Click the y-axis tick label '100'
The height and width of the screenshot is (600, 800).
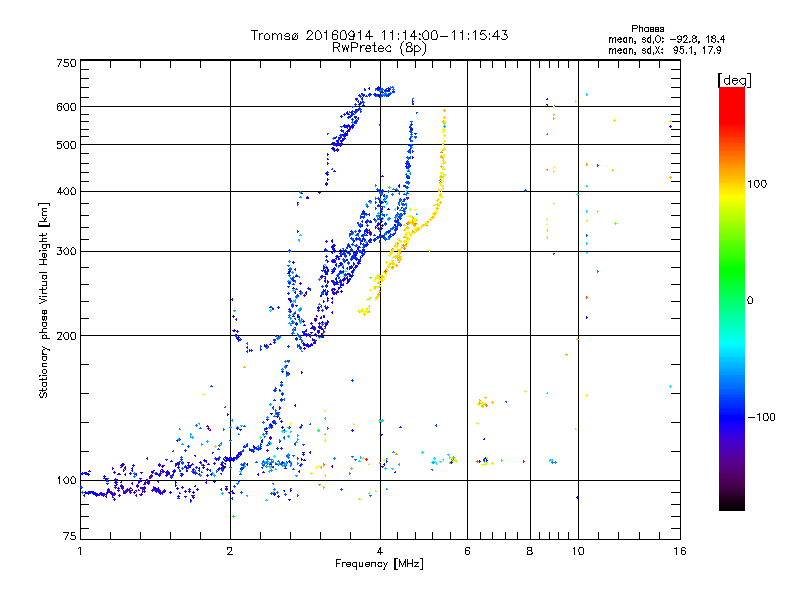tap(66, 480)
